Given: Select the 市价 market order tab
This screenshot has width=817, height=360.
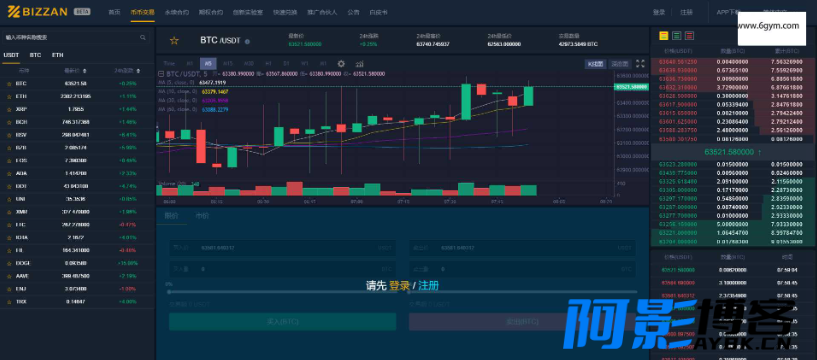Looking at the screenshot, I should pyautogui.click(x=202, y=215).
